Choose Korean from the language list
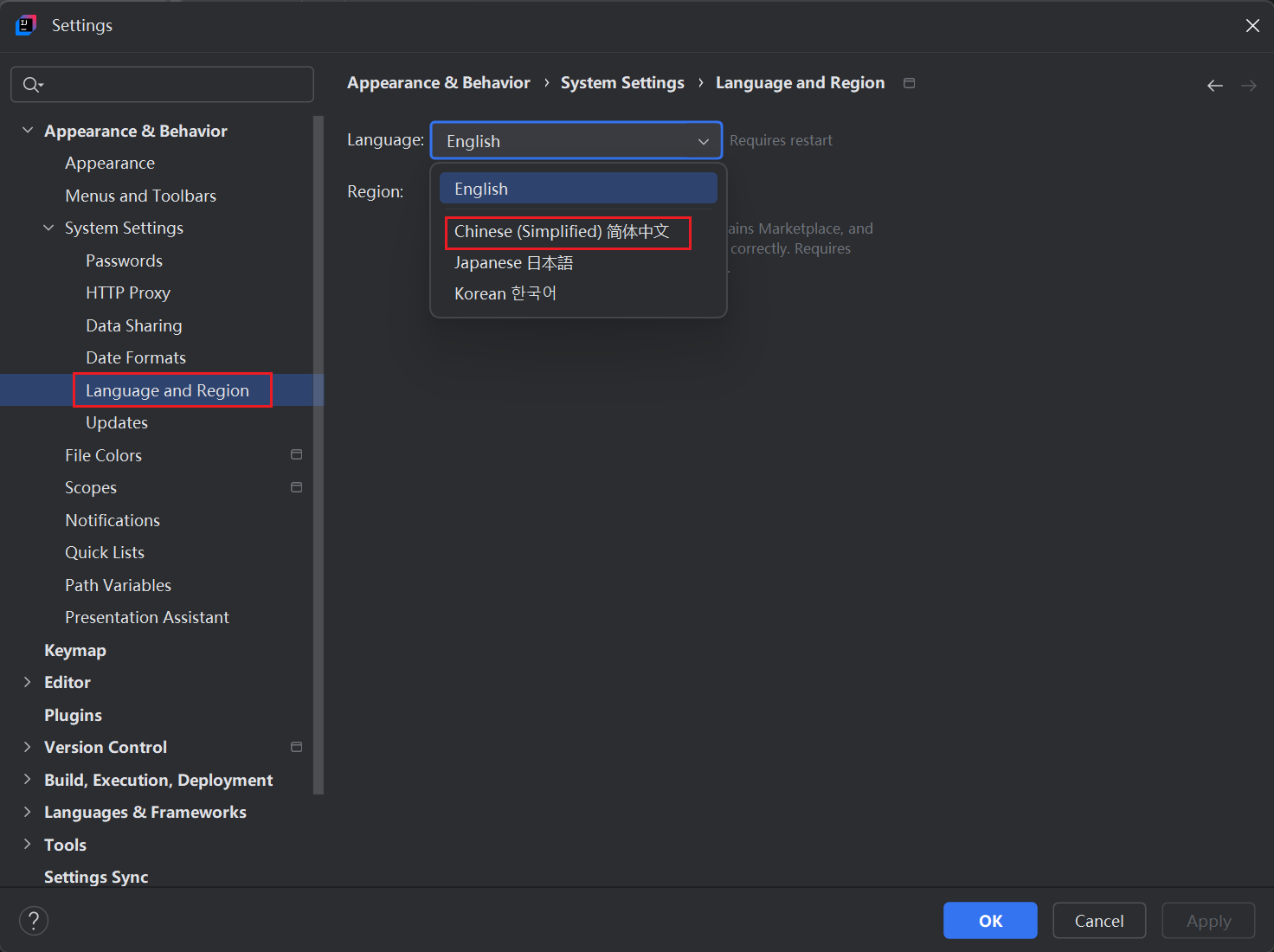Screen dimensions: 1274x952 coord(578,293)
